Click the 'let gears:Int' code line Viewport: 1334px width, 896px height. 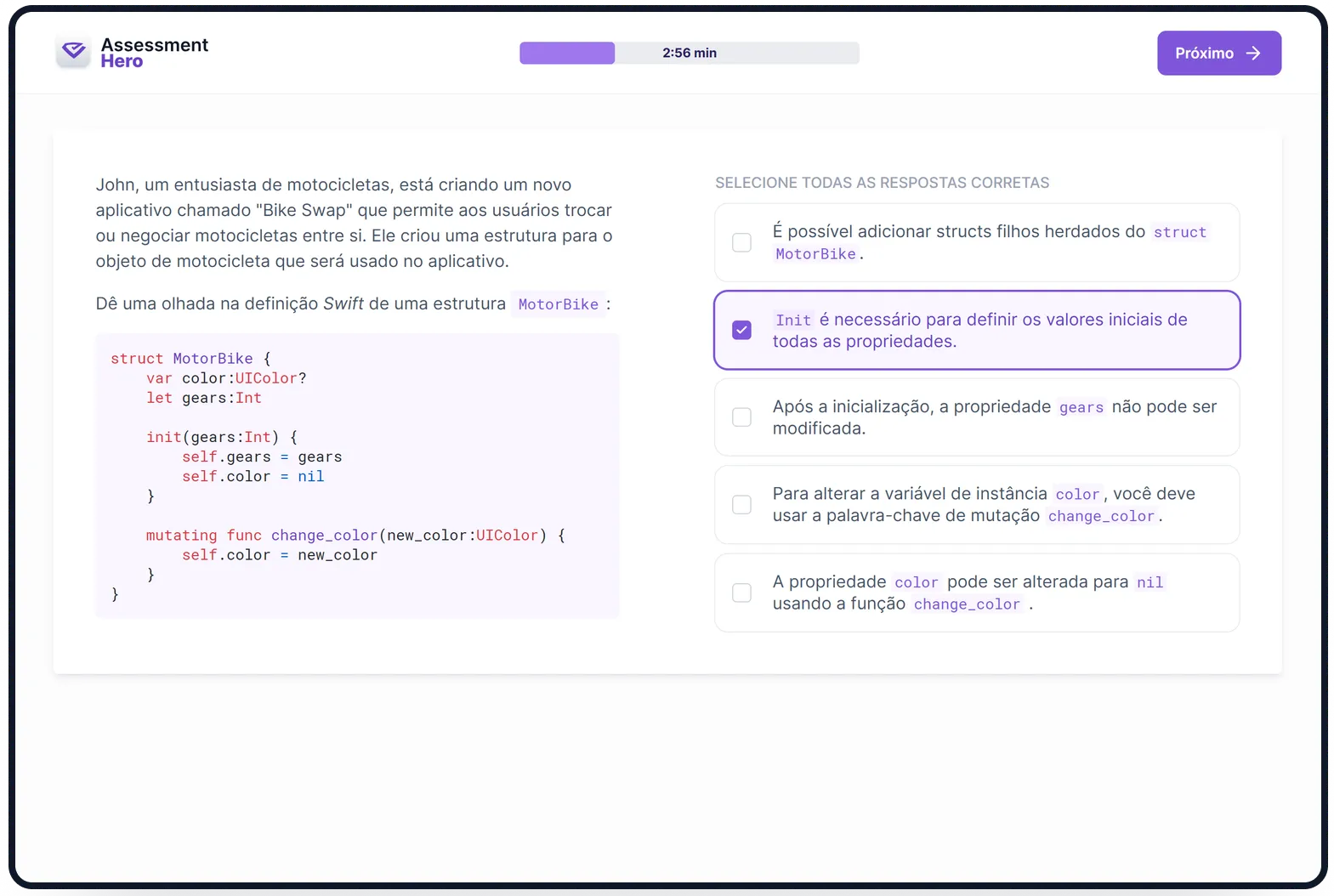204,398
